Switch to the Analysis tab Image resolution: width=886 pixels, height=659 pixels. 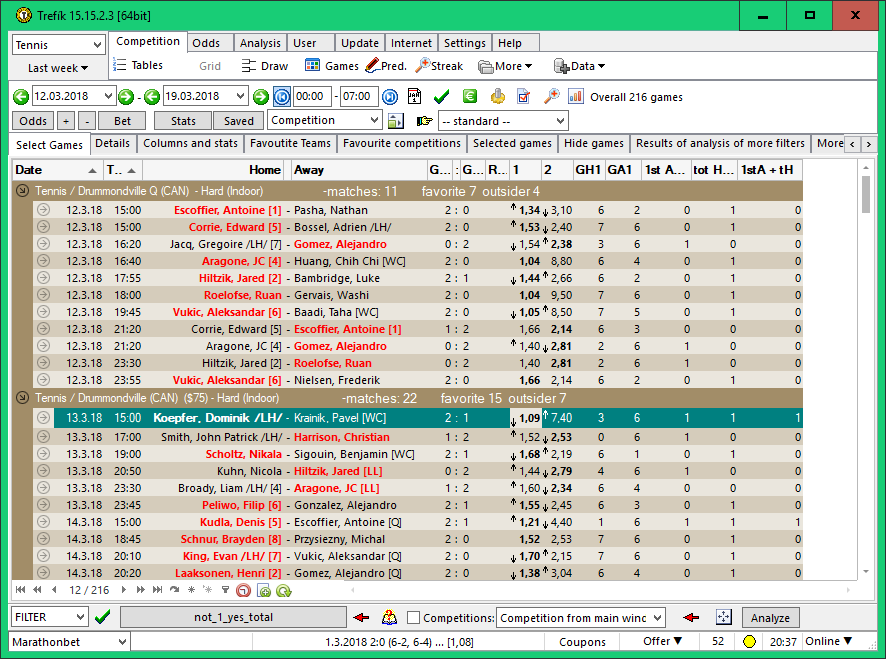tap(260, 43)
